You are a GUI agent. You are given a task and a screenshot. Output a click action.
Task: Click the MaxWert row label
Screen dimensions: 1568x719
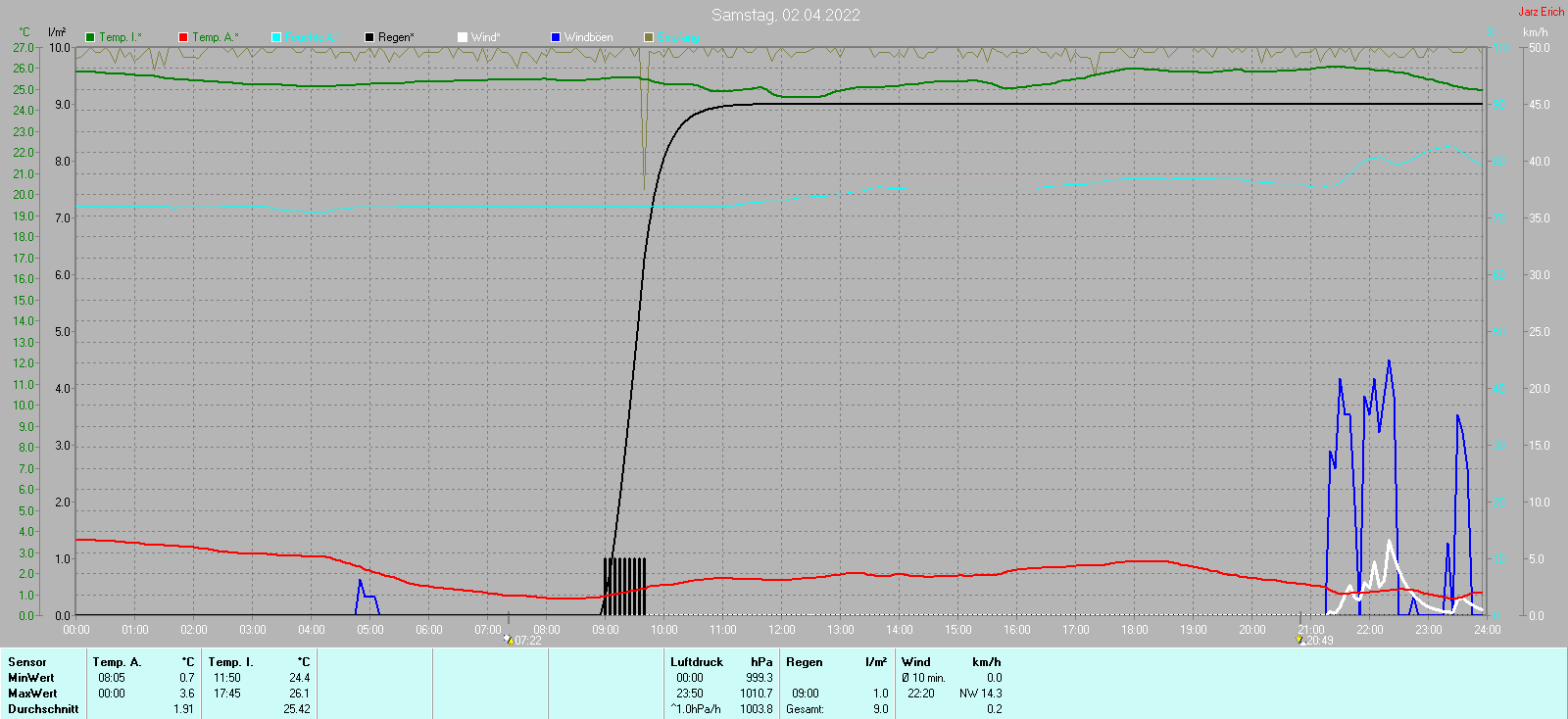[x=32, y=694]
